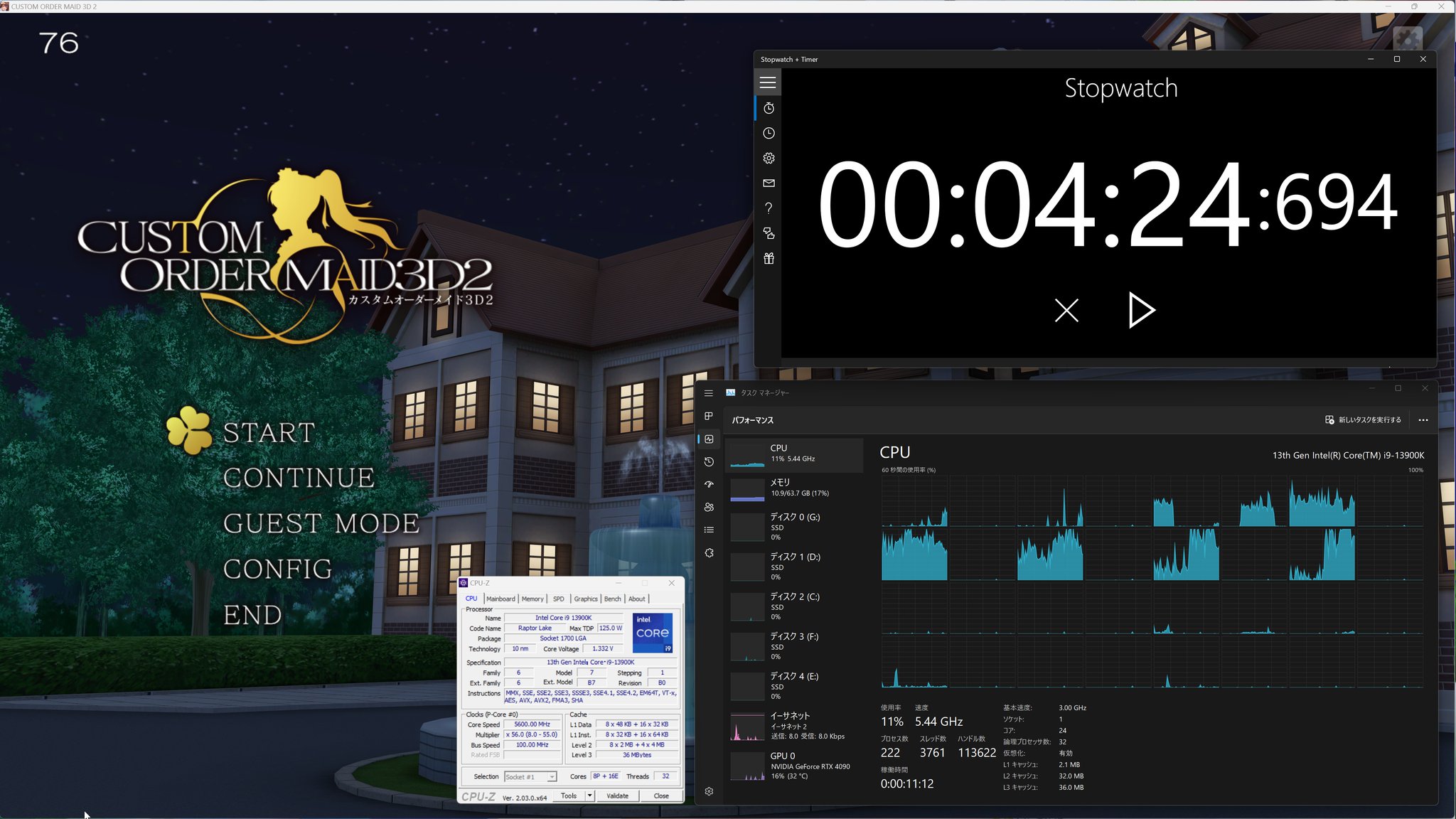Switch to the Memory tab in CPU-Z
The width and height of the screenshot is (1456, 819).
pos(532,599)
